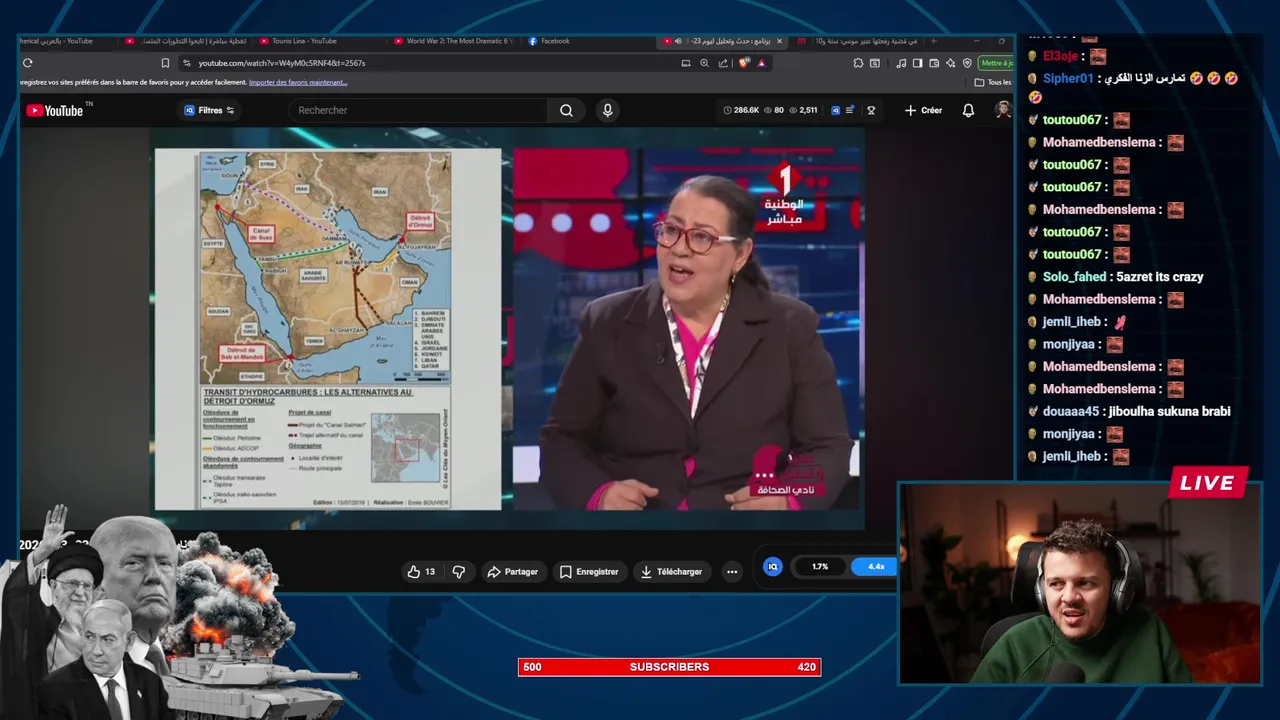1280x720 pixels.
Task: Click the VPN shield toolbar icon
Action: 967,63
